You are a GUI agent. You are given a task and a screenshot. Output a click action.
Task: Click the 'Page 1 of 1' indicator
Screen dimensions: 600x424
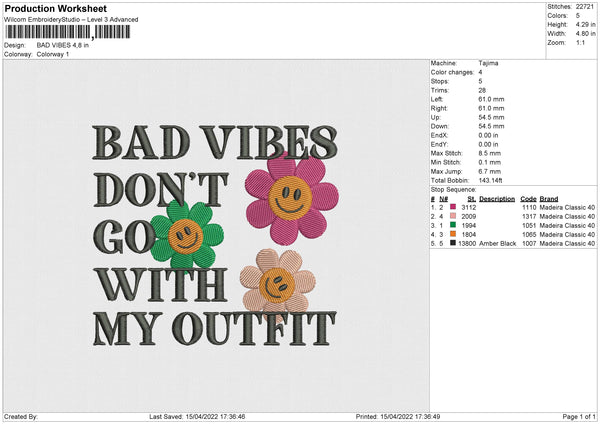[579, 416]
